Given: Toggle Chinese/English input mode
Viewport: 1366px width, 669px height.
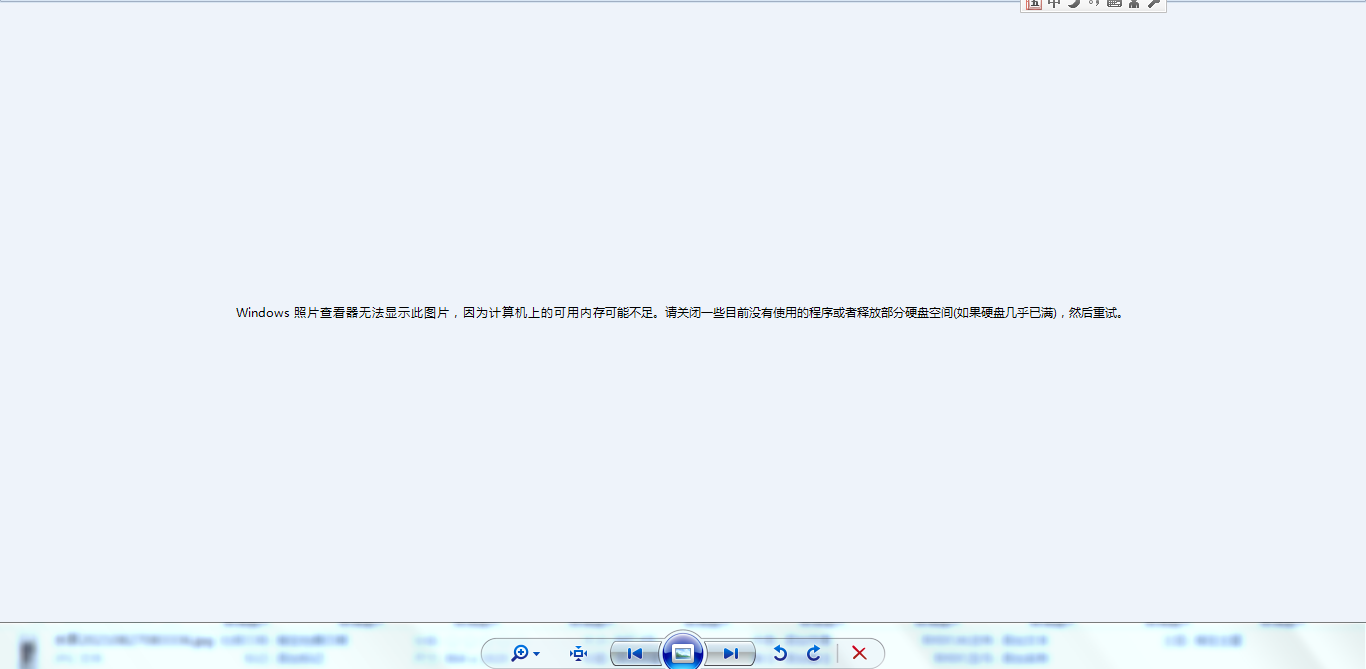Looking at the screenshot, I should point(1054,4).
